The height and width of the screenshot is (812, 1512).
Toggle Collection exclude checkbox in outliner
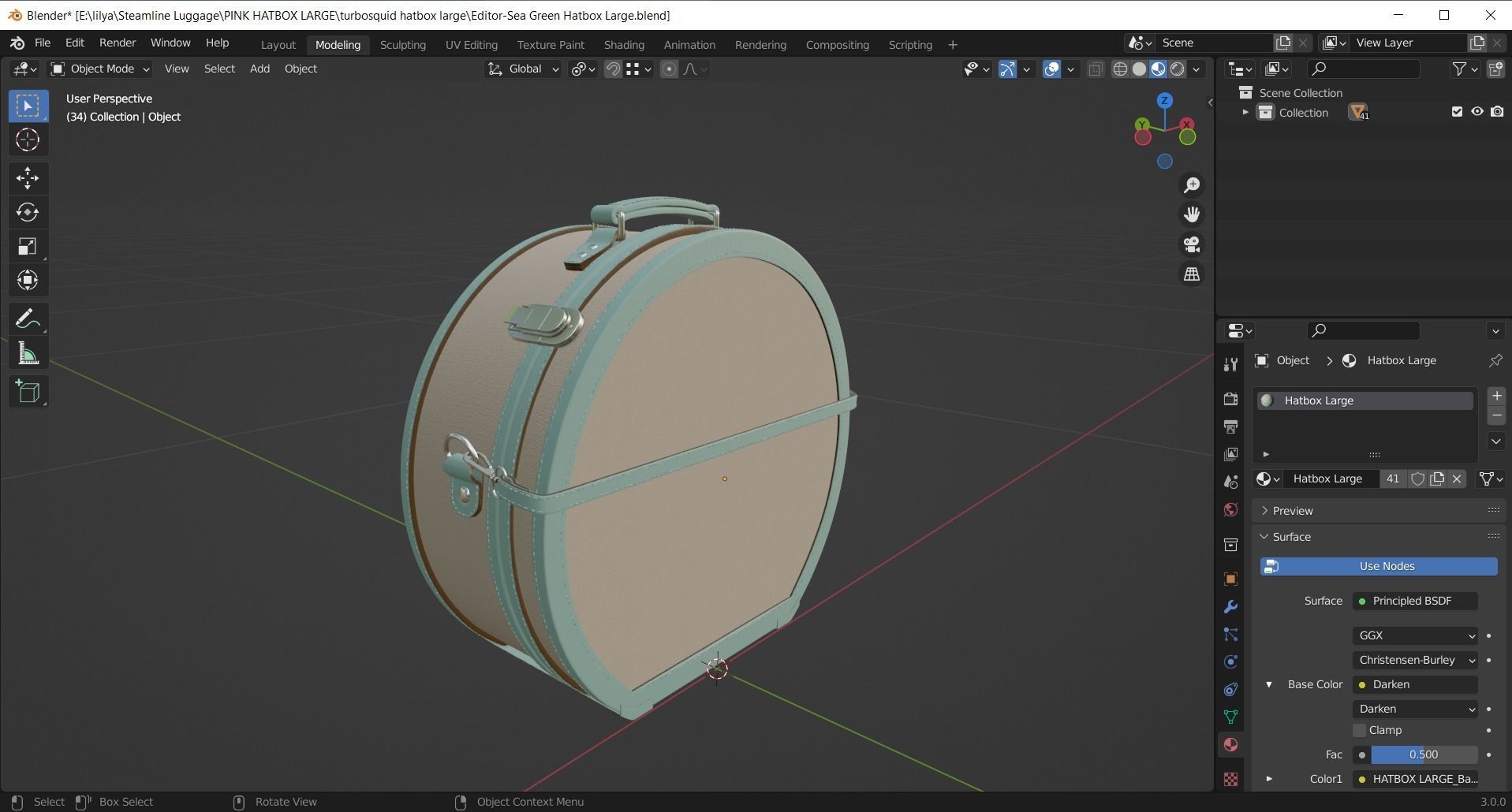click(x=1457, y=112)
